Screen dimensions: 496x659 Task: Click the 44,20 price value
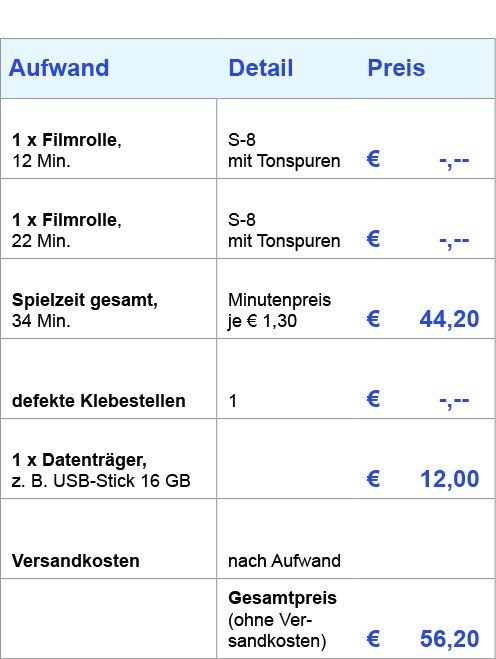(449, 319)
